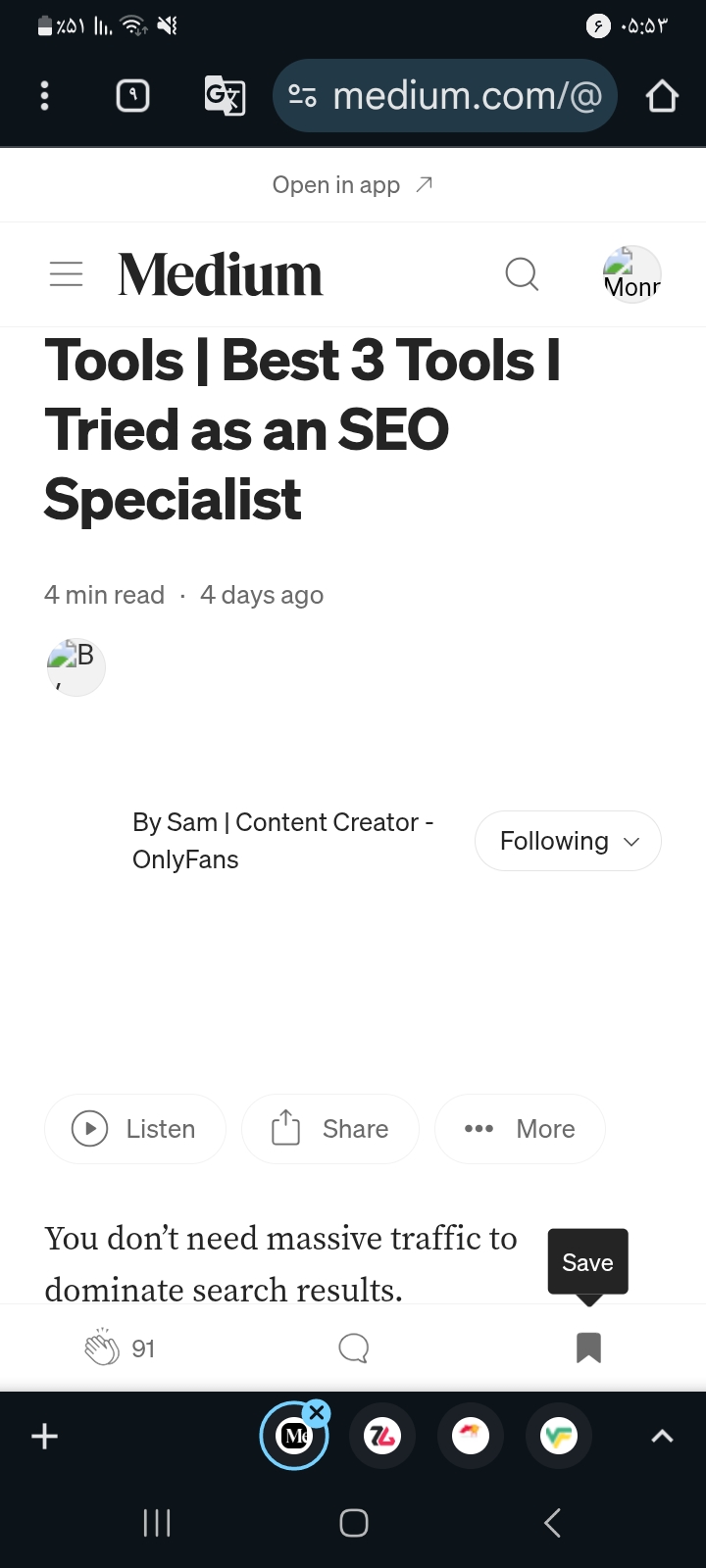
Task: Close the active Medium tab
Action: 316,1413
